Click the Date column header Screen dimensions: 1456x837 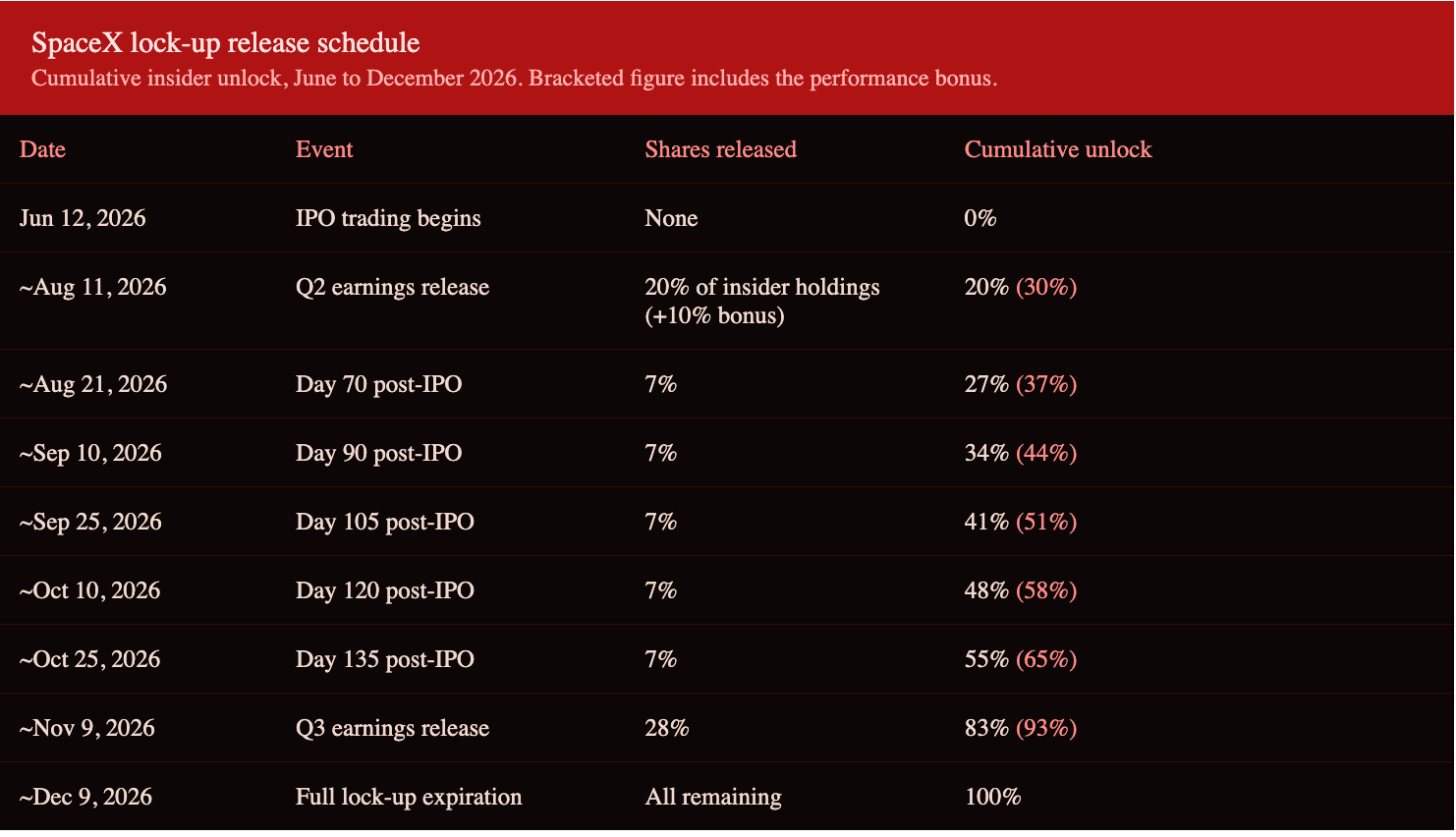(42, 149)
